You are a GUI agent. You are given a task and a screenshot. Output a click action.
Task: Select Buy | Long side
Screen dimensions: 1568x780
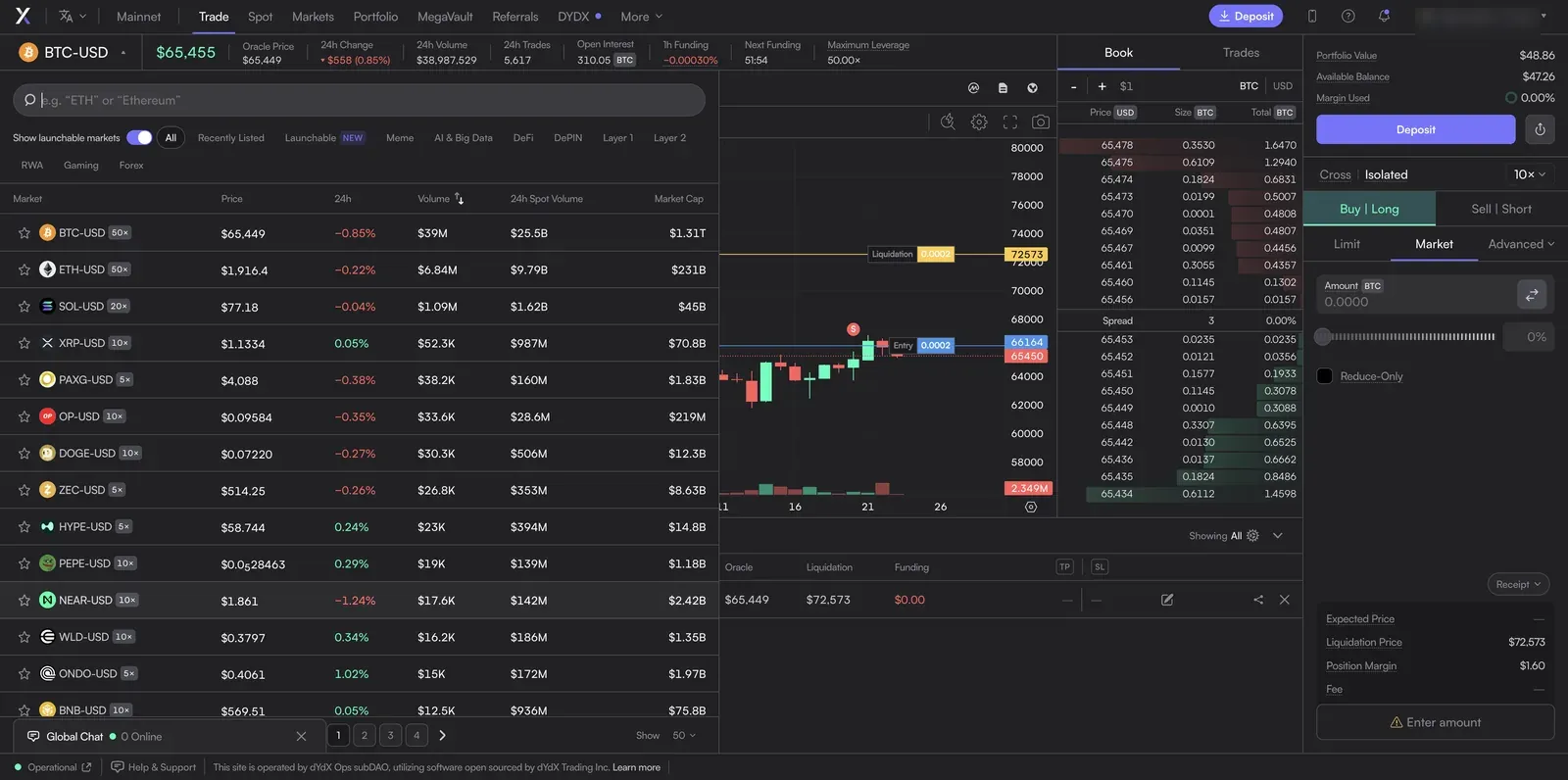coord(1369,209)
